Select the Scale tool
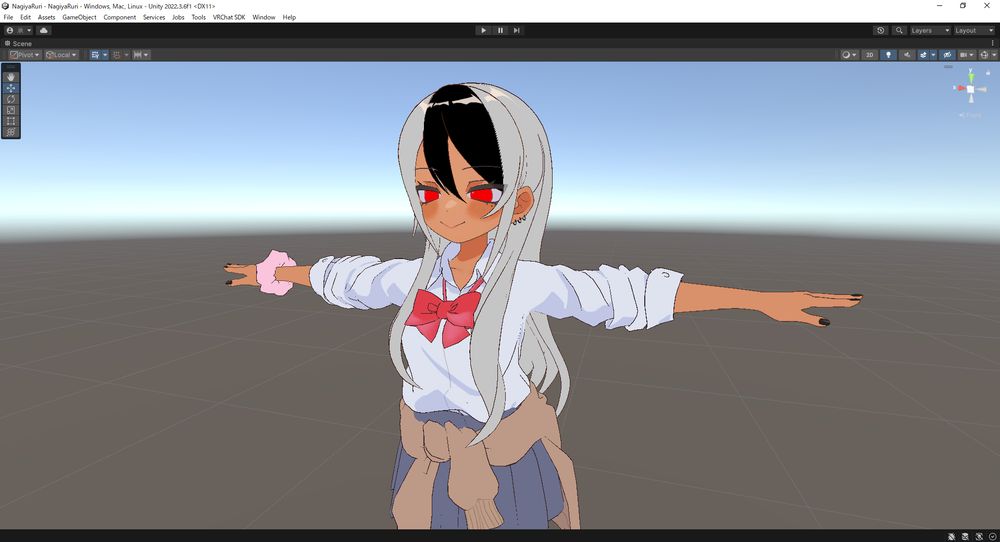 (x=11, y=110)
